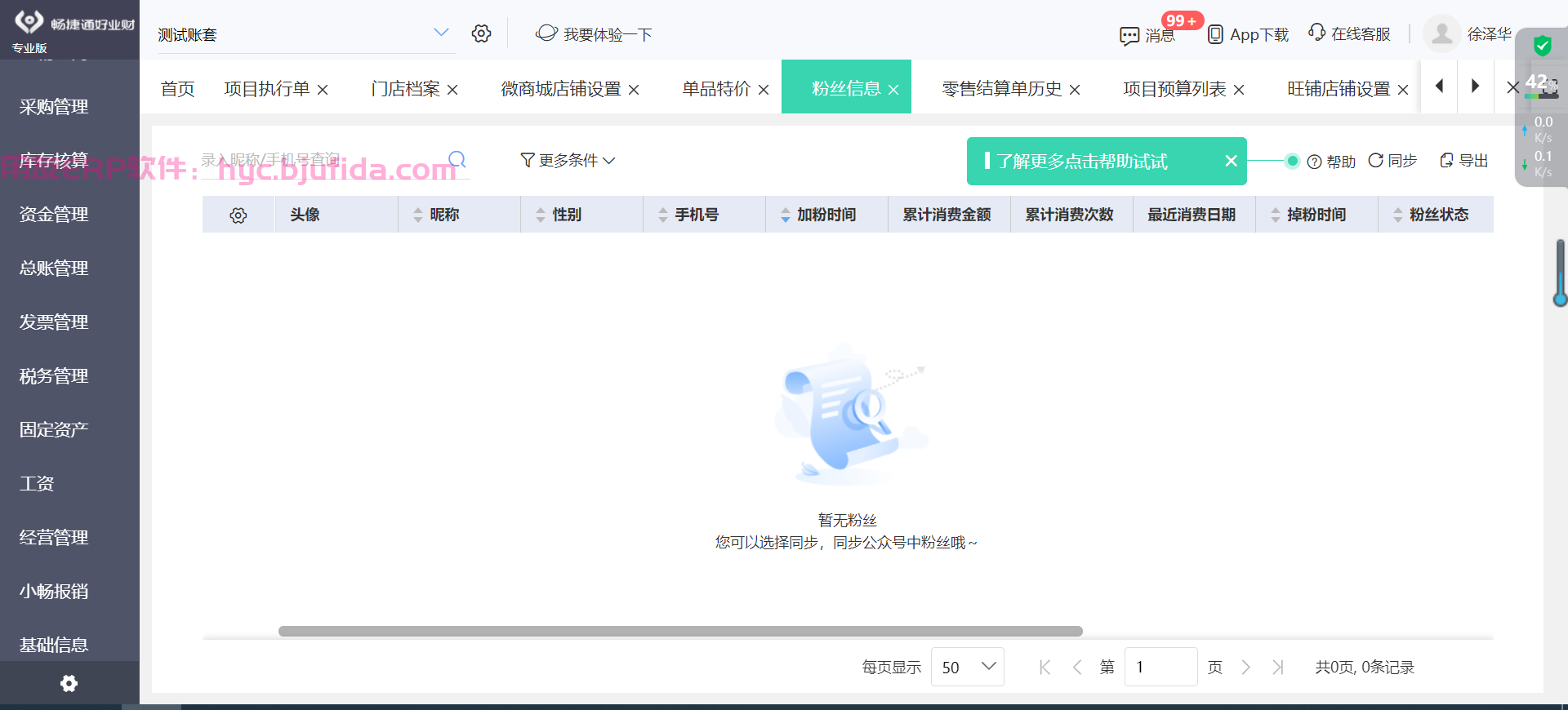Screen dimensions: 1568x710
Task: Close the 门店档案 tab
Action: tap(452, 90)
